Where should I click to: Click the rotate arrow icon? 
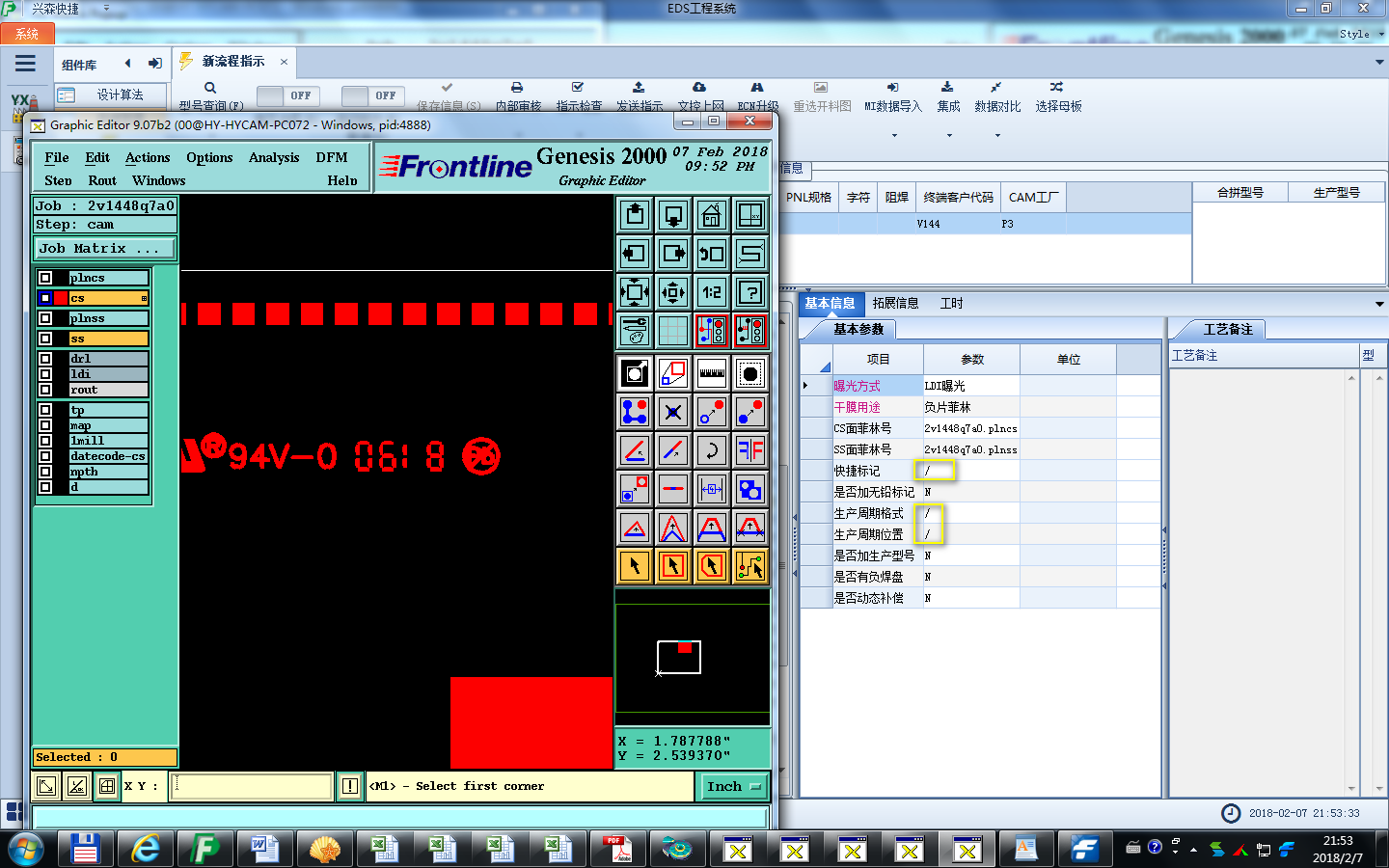point(712,450)
